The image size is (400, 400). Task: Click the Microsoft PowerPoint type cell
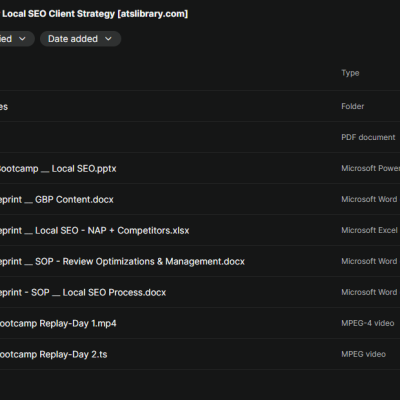(370, 168)
